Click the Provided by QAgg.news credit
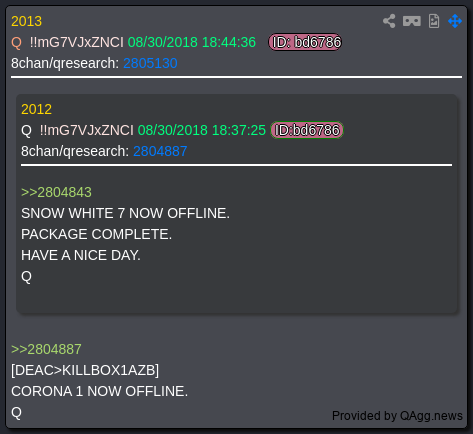Viewport: 473px width, 434px height. (397, 416)
